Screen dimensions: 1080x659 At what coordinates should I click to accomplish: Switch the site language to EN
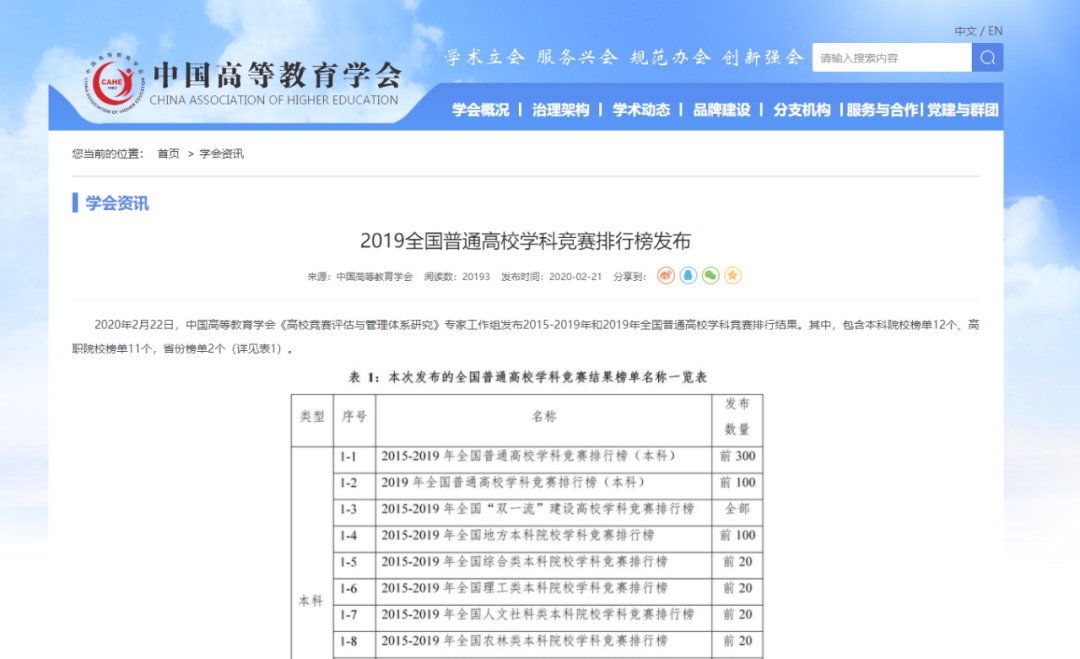pos(993,30)
